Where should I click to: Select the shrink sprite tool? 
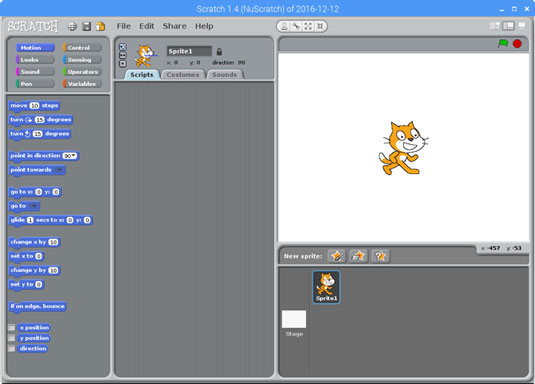[320, 26]
